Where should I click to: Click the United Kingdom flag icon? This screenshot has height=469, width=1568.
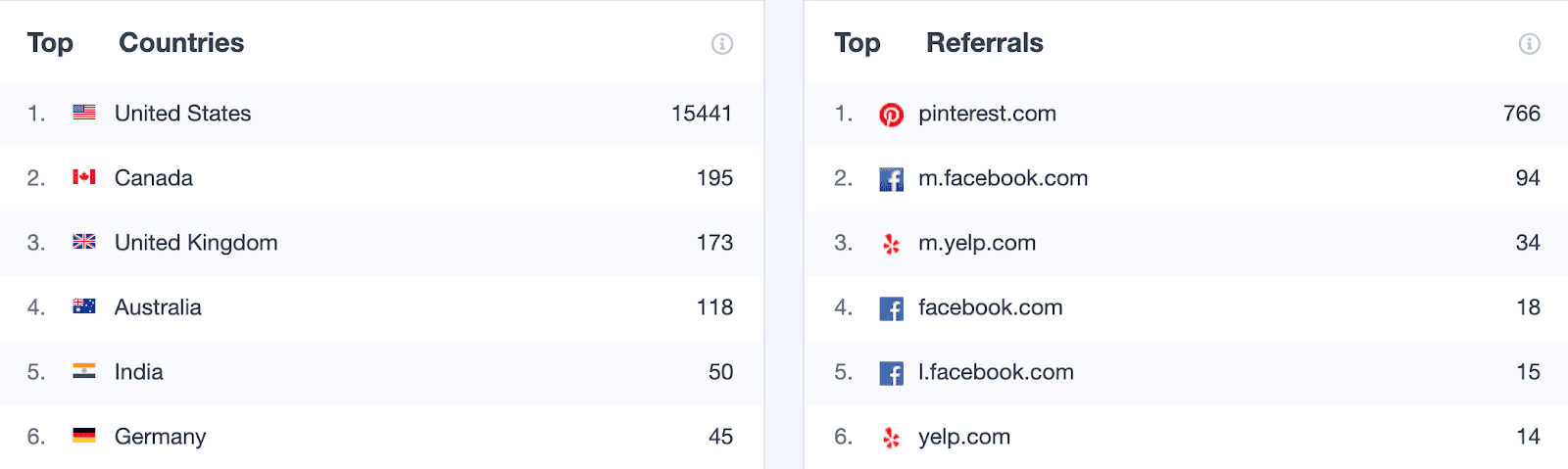[84, 242]
